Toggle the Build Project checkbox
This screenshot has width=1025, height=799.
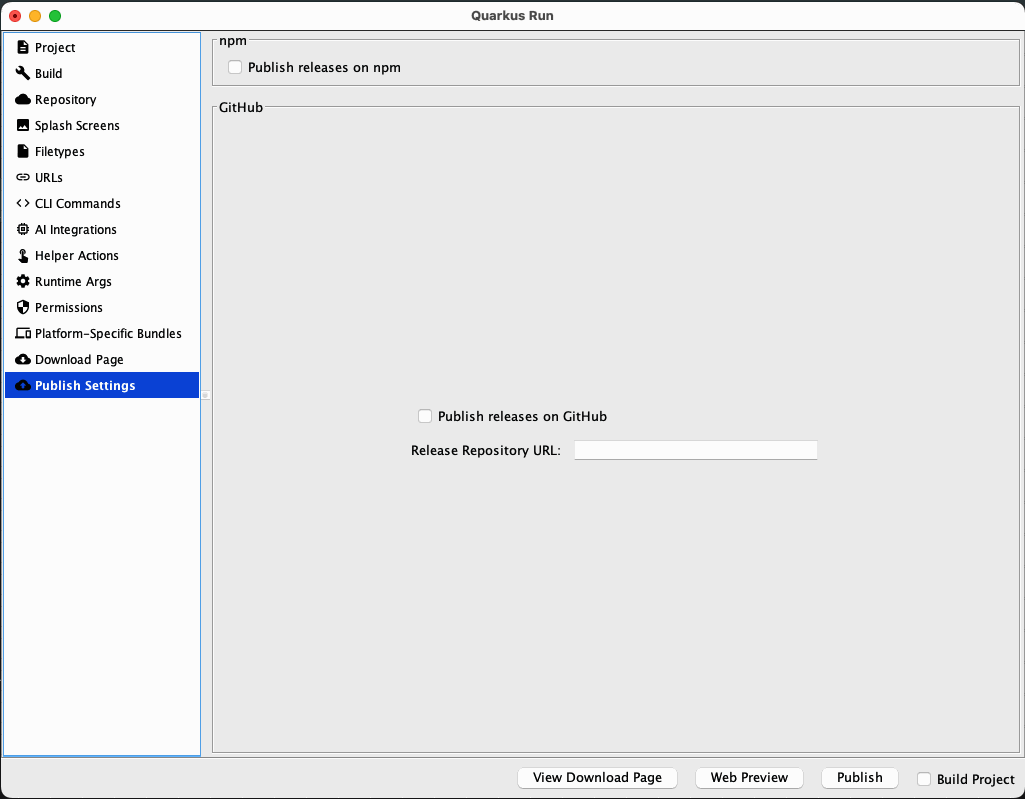tap(924, 779)
